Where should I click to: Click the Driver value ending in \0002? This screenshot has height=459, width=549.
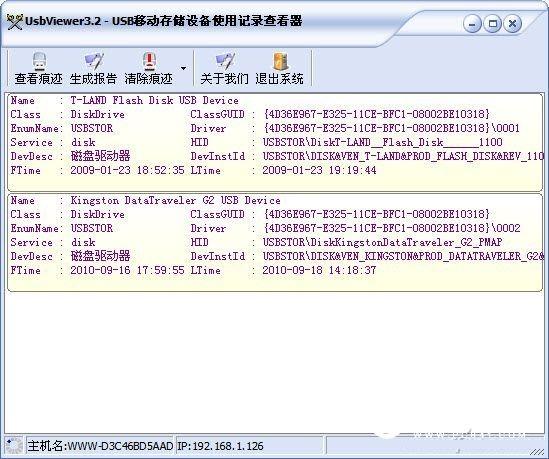pyautogui.click(x=391, y=228)
